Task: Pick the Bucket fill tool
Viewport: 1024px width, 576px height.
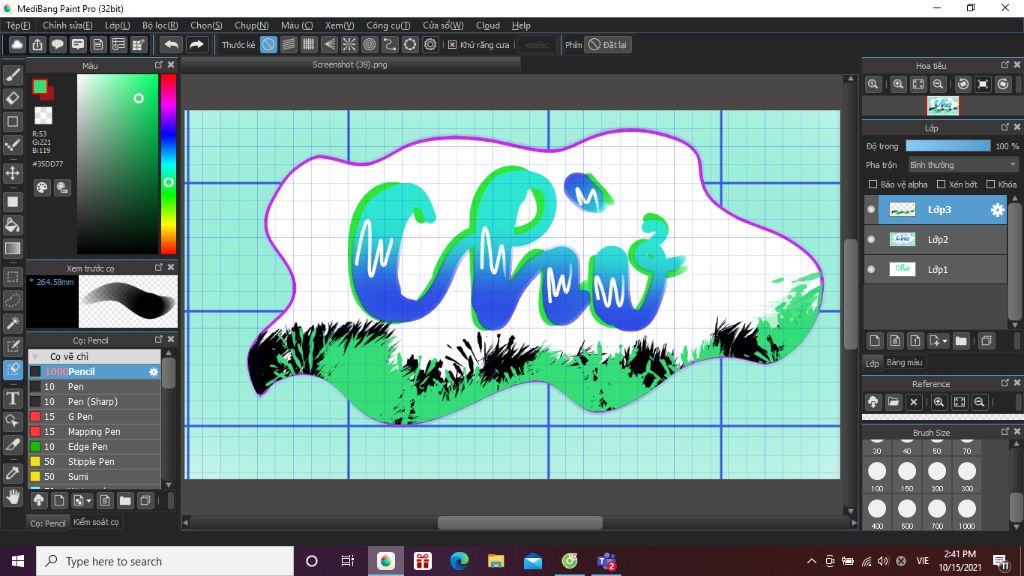Action: [x=12, y=225]
